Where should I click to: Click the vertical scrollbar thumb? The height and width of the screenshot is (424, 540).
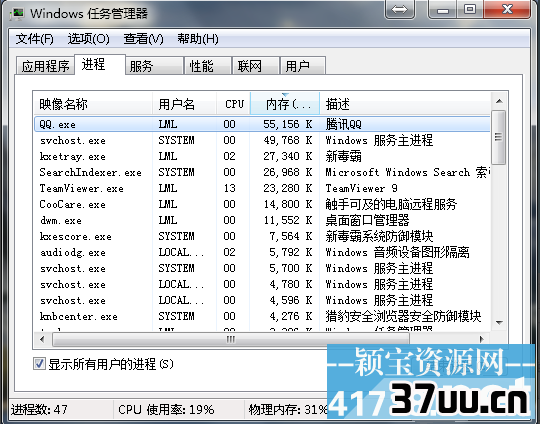coord(499,137)
